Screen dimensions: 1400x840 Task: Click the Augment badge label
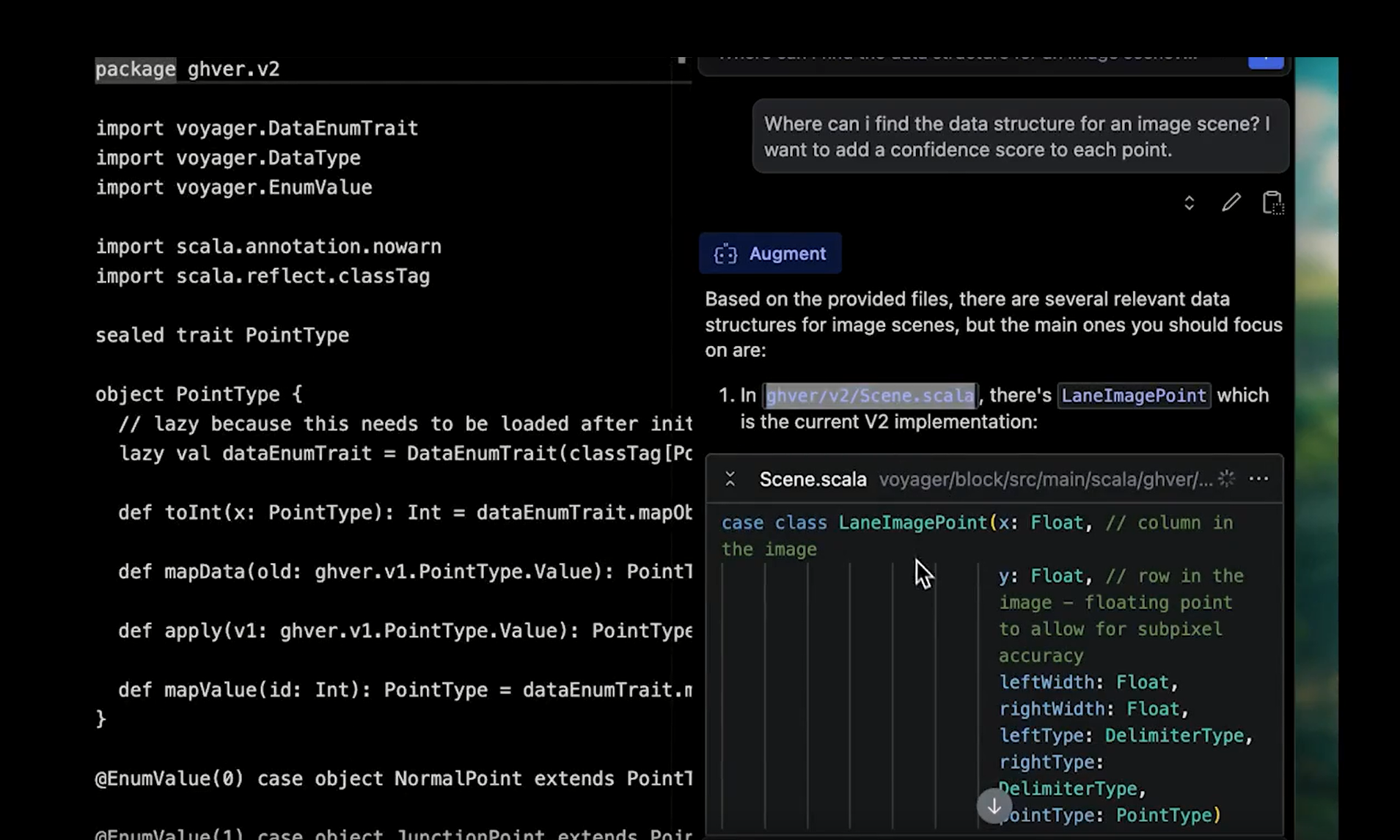[770, 254]
